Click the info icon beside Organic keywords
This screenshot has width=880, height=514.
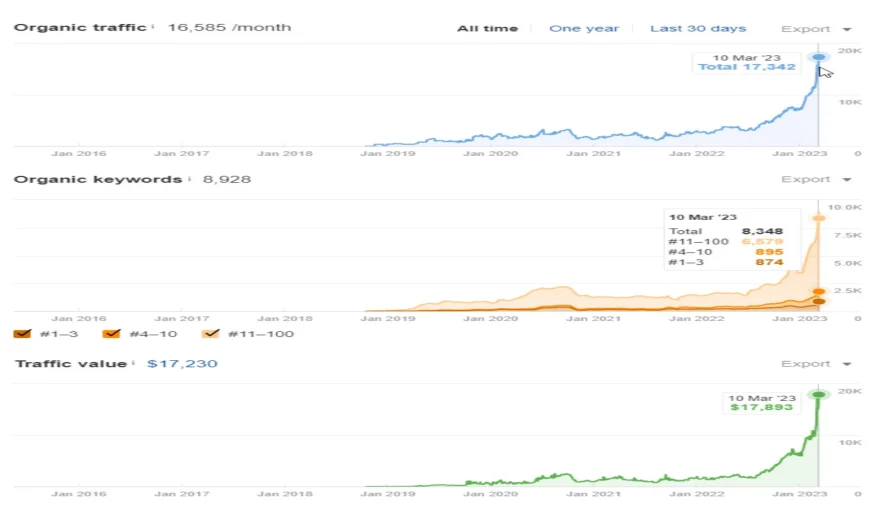point(189,179)
